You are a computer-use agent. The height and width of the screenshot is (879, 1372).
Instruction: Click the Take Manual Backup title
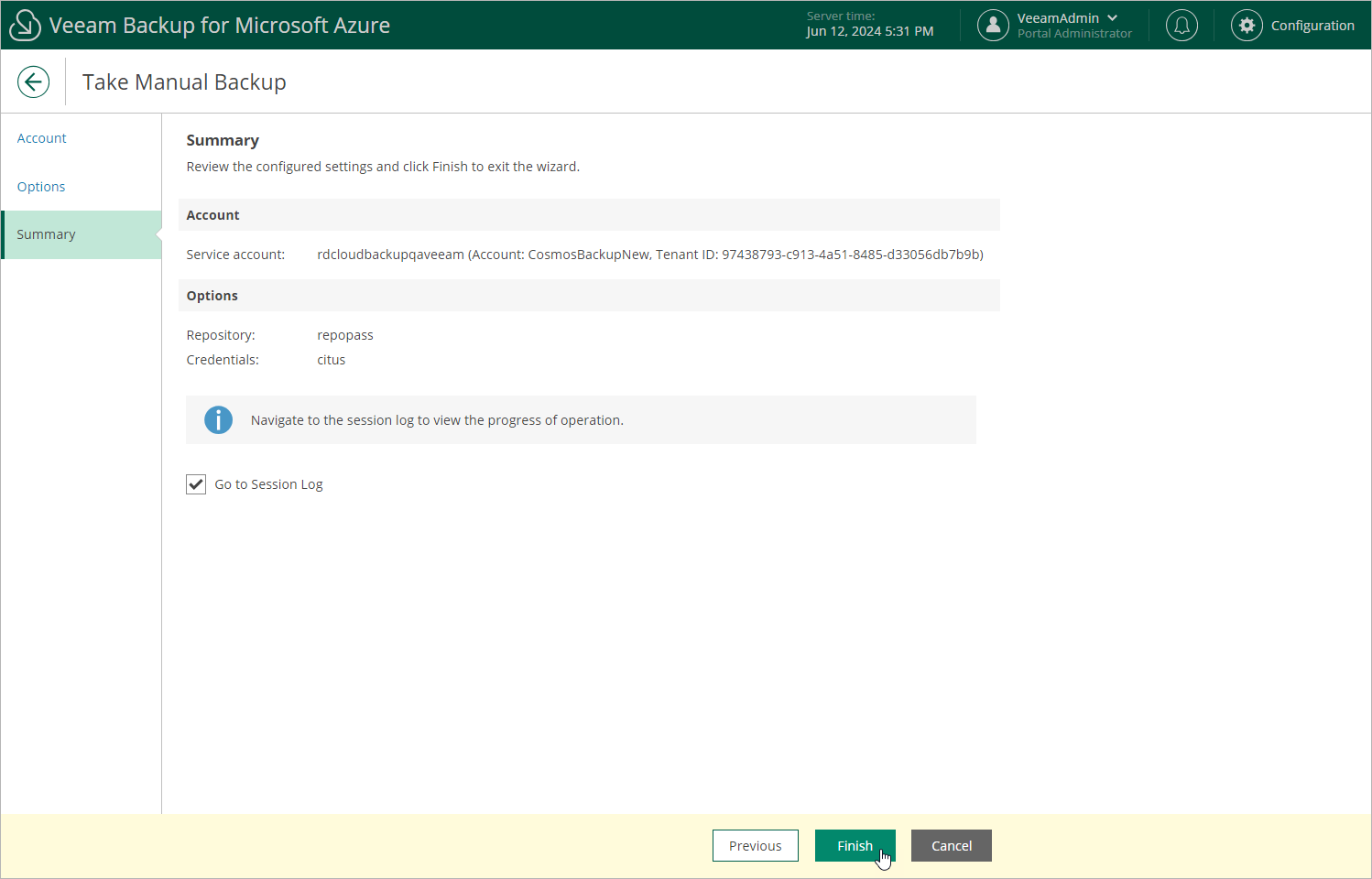pos(184,82)
